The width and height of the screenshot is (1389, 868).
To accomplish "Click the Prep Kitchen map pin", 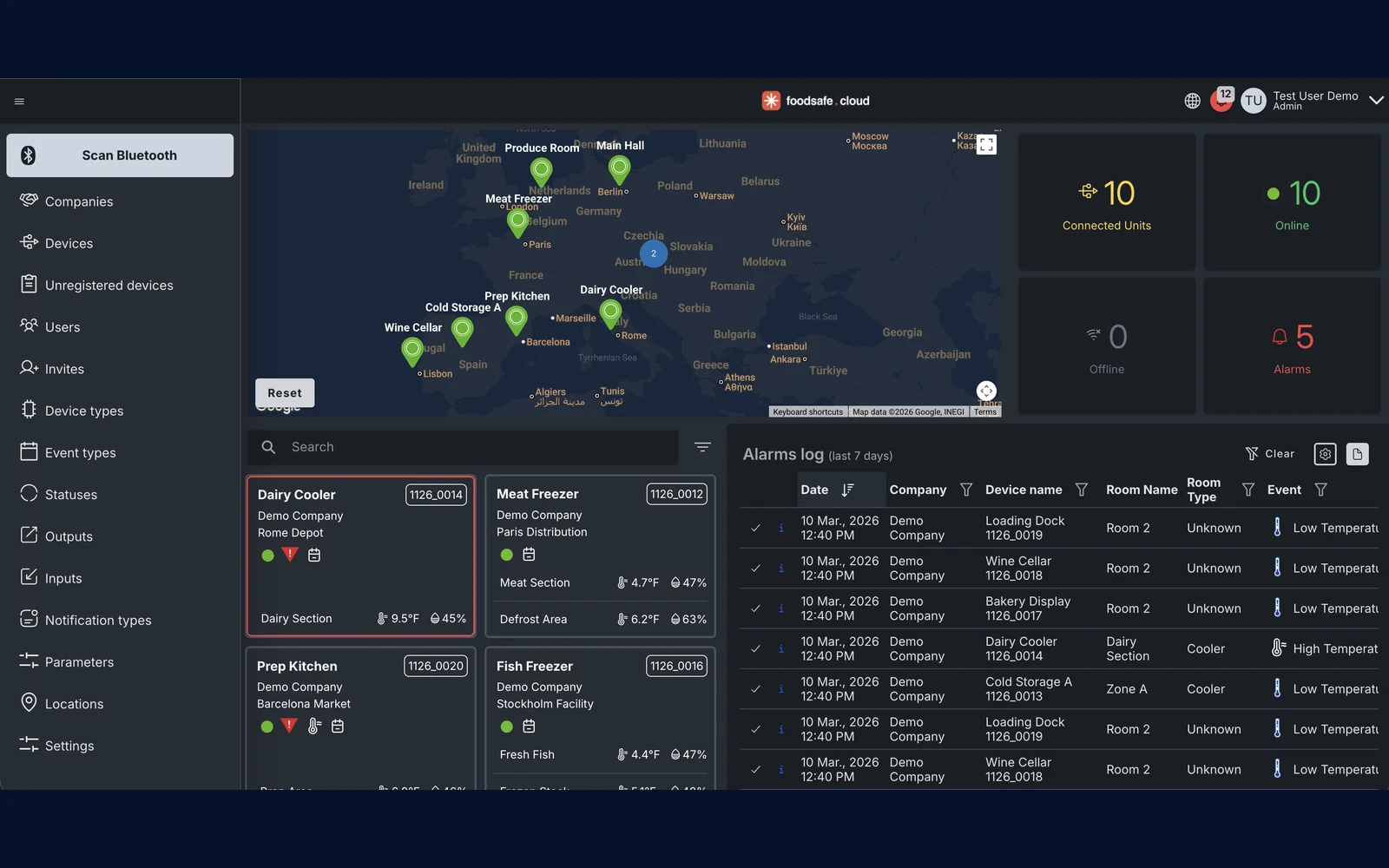I will (x=517, y=319).
